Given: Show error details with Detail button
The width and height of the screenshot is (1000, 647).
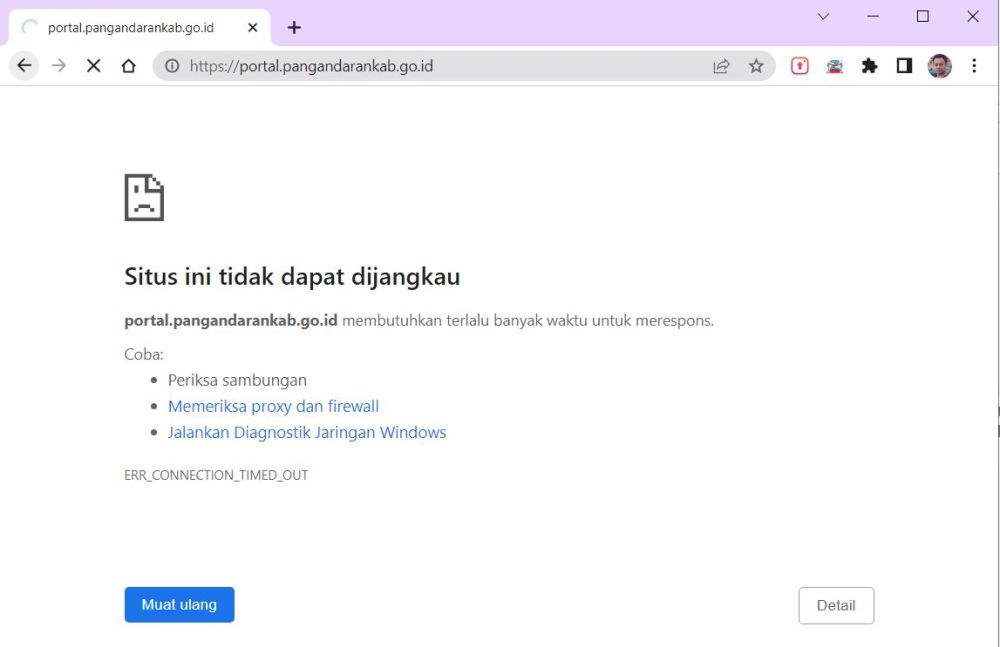Looking at the screenshot, I should (836, 605).
